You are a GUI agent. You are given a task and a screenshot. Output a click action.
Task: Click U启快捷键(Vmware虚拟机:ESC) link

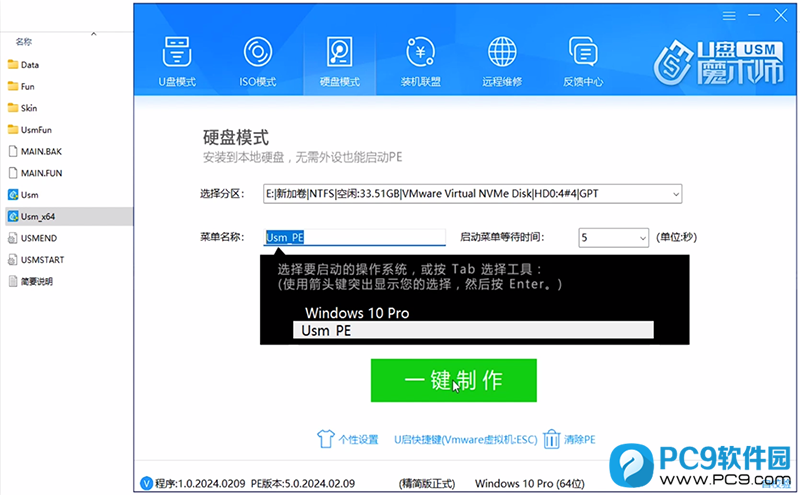[465, 439]
